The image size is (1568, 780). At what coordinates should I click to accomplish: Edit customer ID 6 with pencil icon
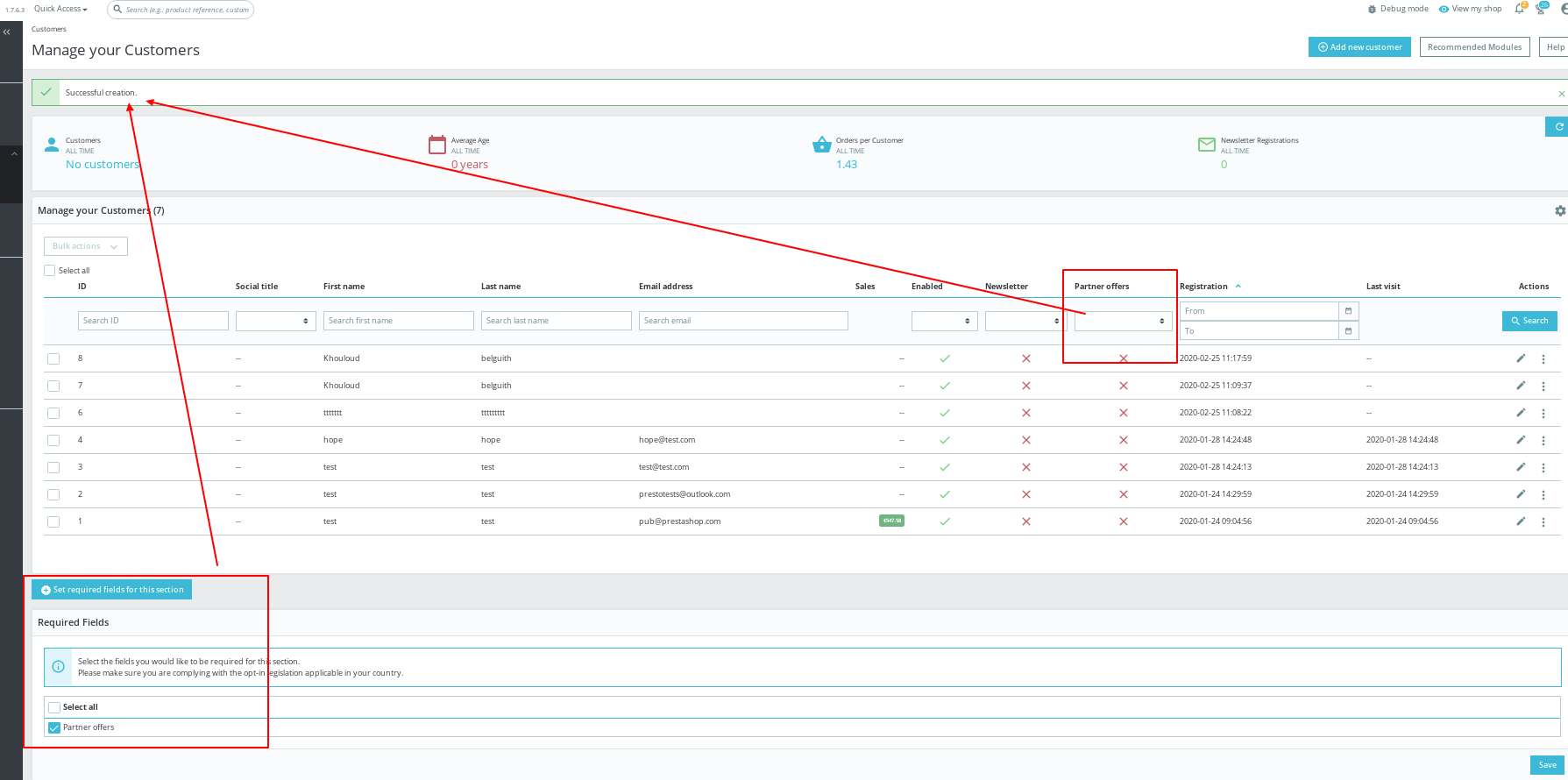(x=1521, y=413)
